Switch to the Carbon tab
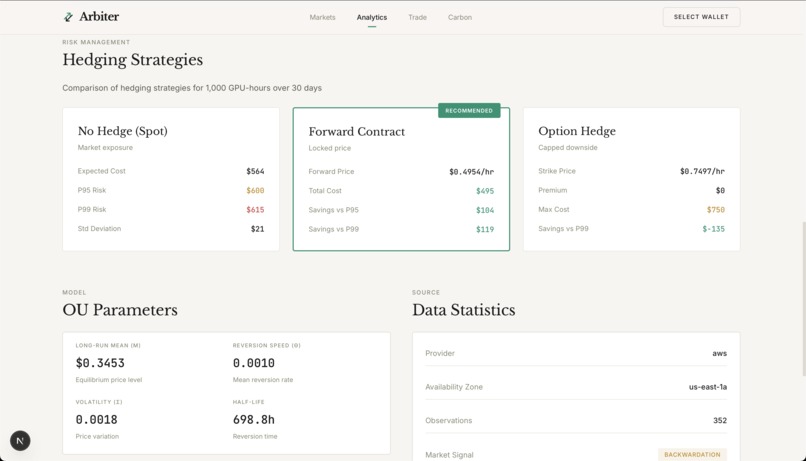The height and width of the screenshot is (461, 806). 460,17
